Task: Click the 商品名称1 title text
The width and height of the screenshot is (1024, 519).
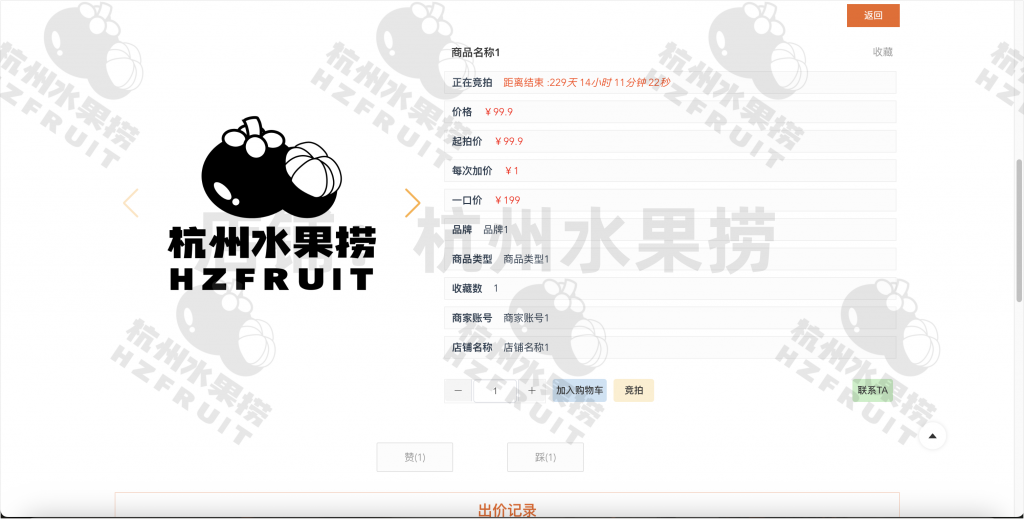Action: click(x=475, y=52)
